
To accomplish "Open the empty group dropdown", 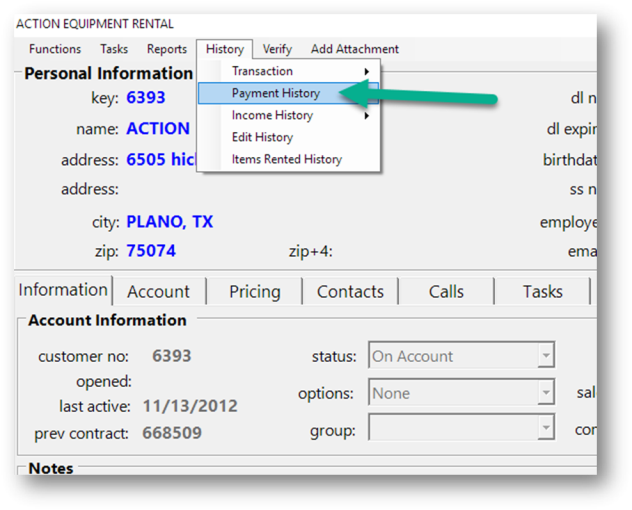I will tap(545, 431).
